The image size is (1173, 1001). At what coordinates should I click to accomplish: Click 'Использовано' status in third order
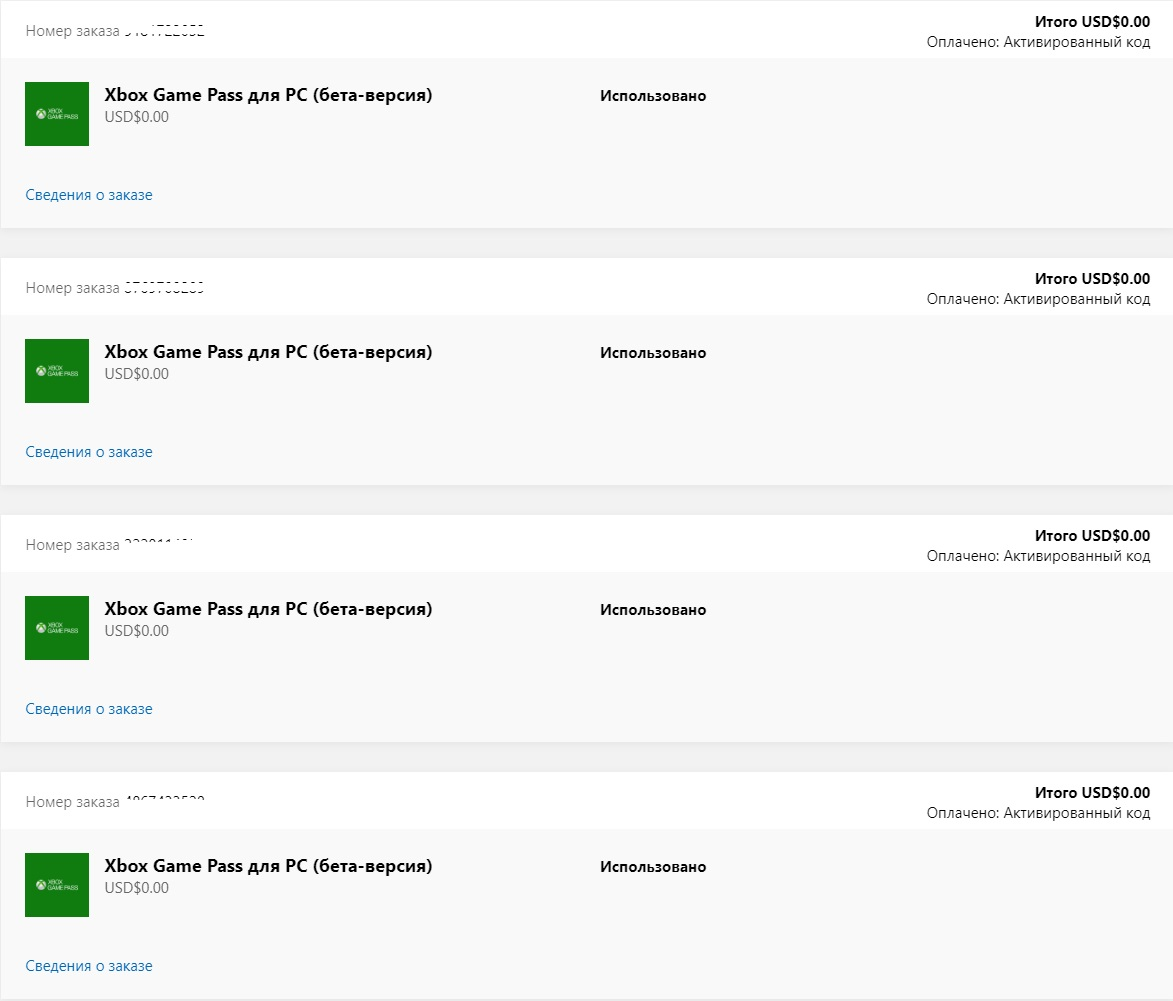coord(653,610)
